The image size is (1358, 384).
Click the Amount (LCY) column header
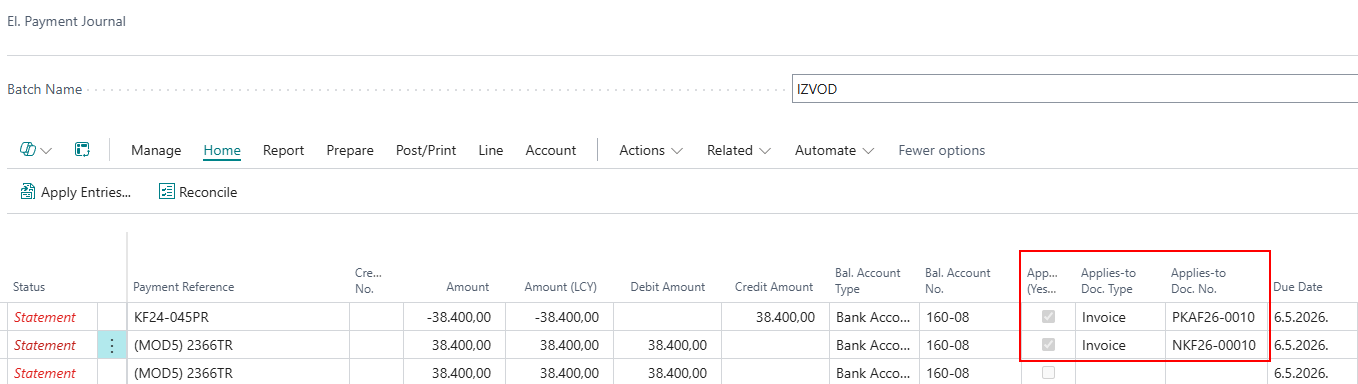coord(561,287)
